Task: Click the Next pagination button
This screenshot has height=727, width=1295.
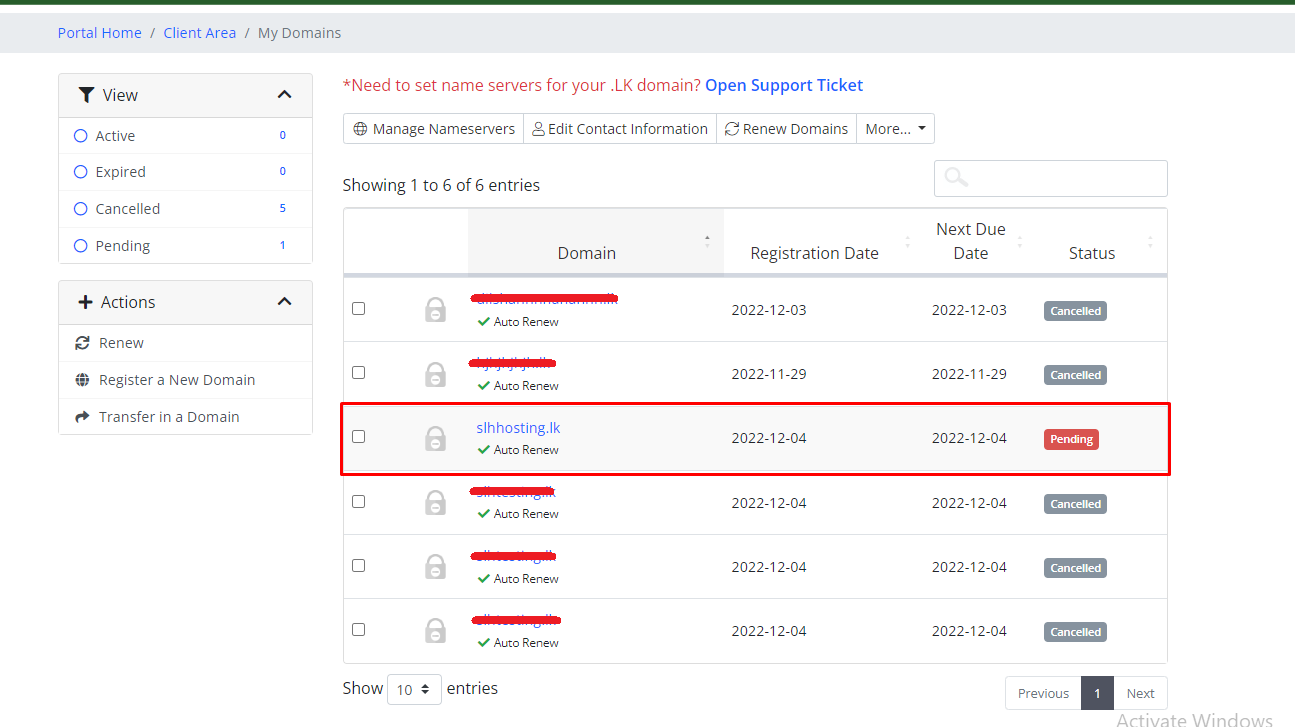Action: pos(1140,693)
